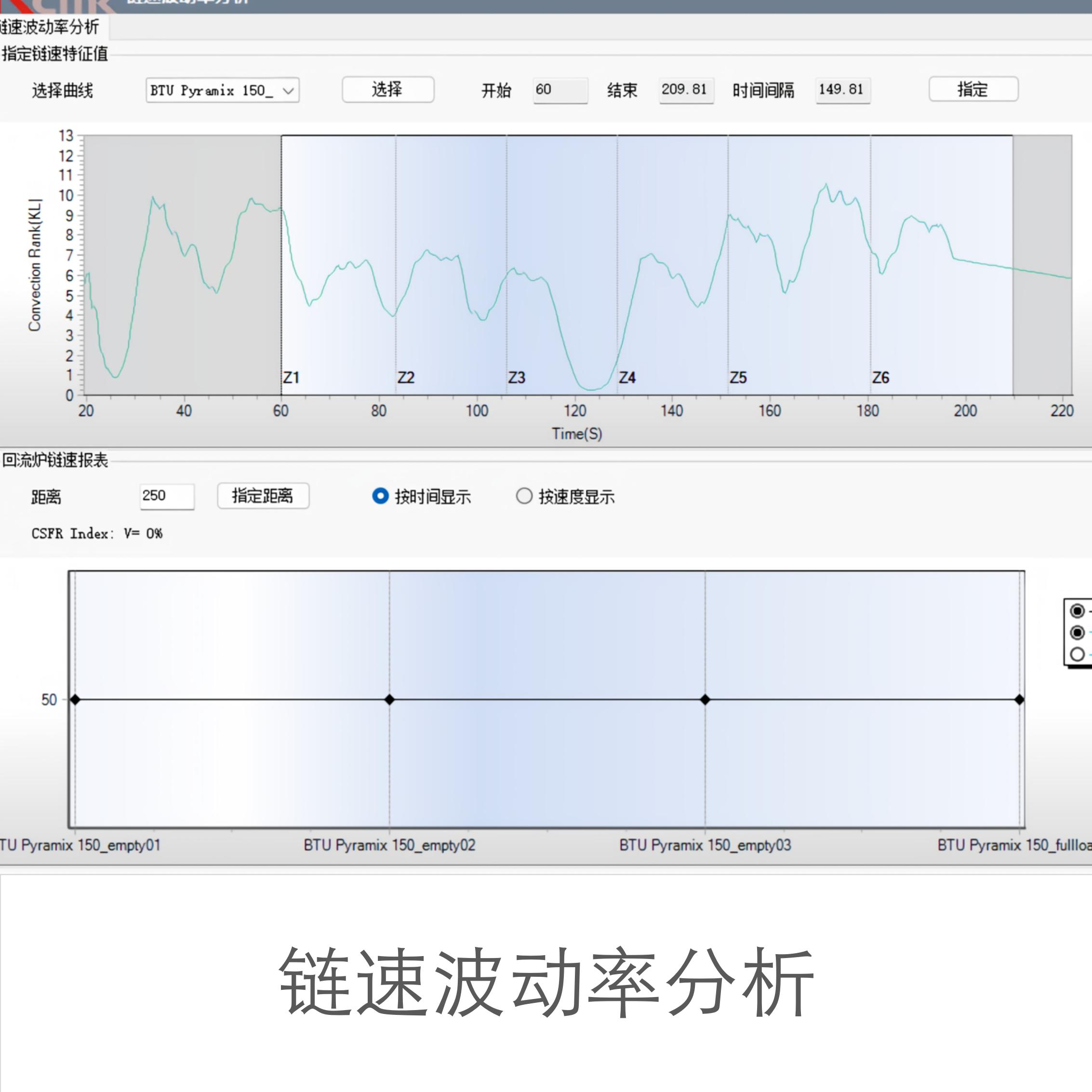The height and width of the screenshot is (1092, 1092).
Task: Select the 按速度显示 radio button
Action: pos(524,496)
